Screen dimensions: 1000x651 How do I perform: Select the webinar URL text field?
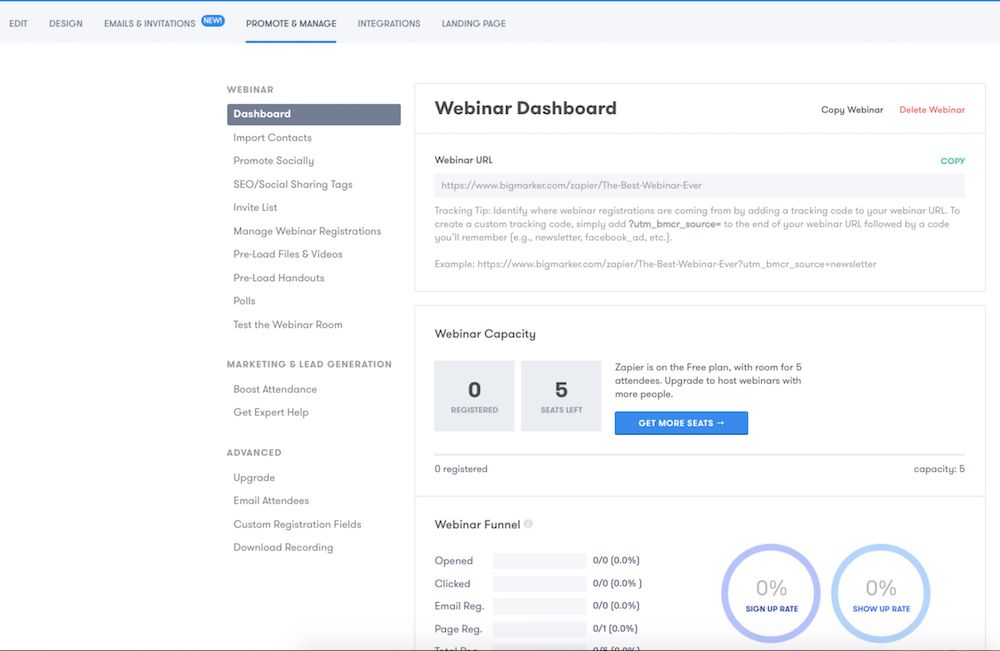point(699,185)
